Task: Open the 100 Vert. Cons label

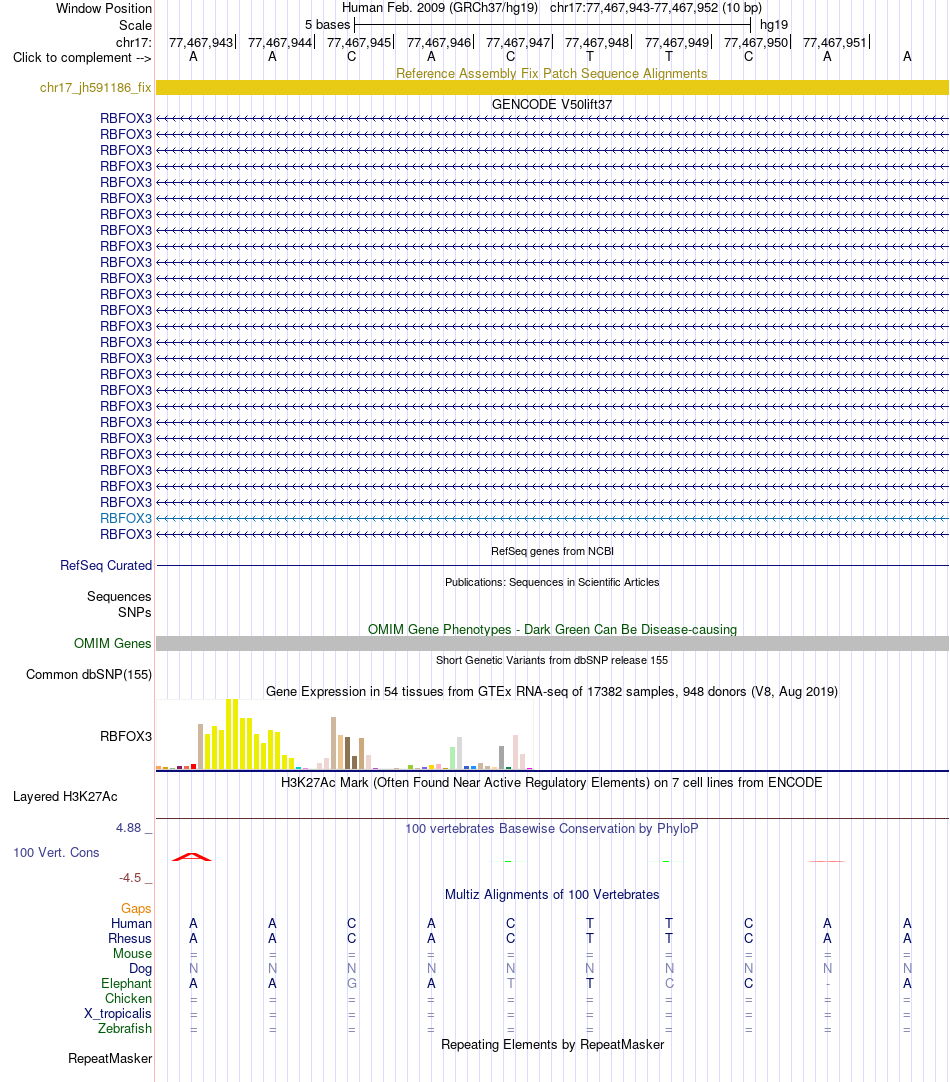Action: click(x=56, y=852)
